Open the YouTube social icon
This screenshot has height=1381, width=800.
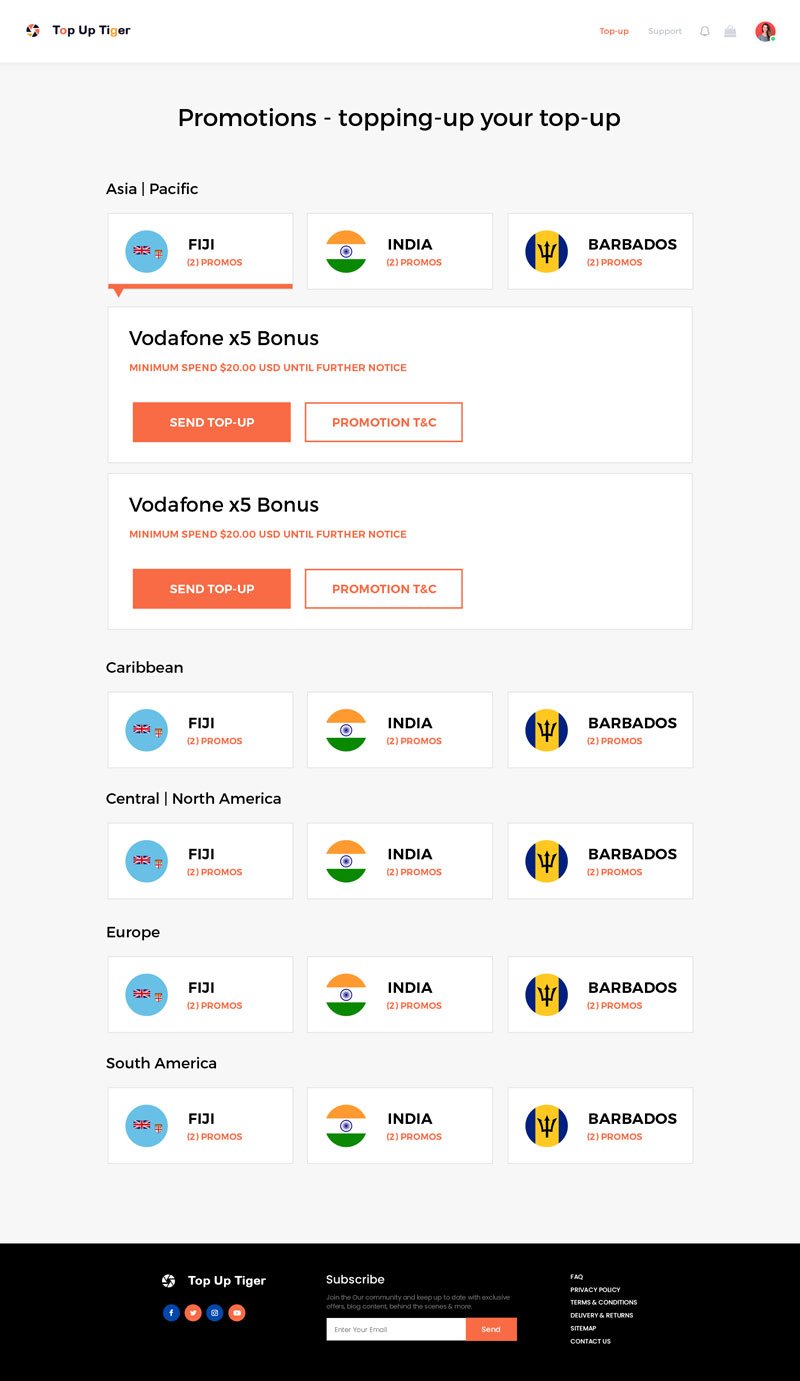[x=237, y=1313]
